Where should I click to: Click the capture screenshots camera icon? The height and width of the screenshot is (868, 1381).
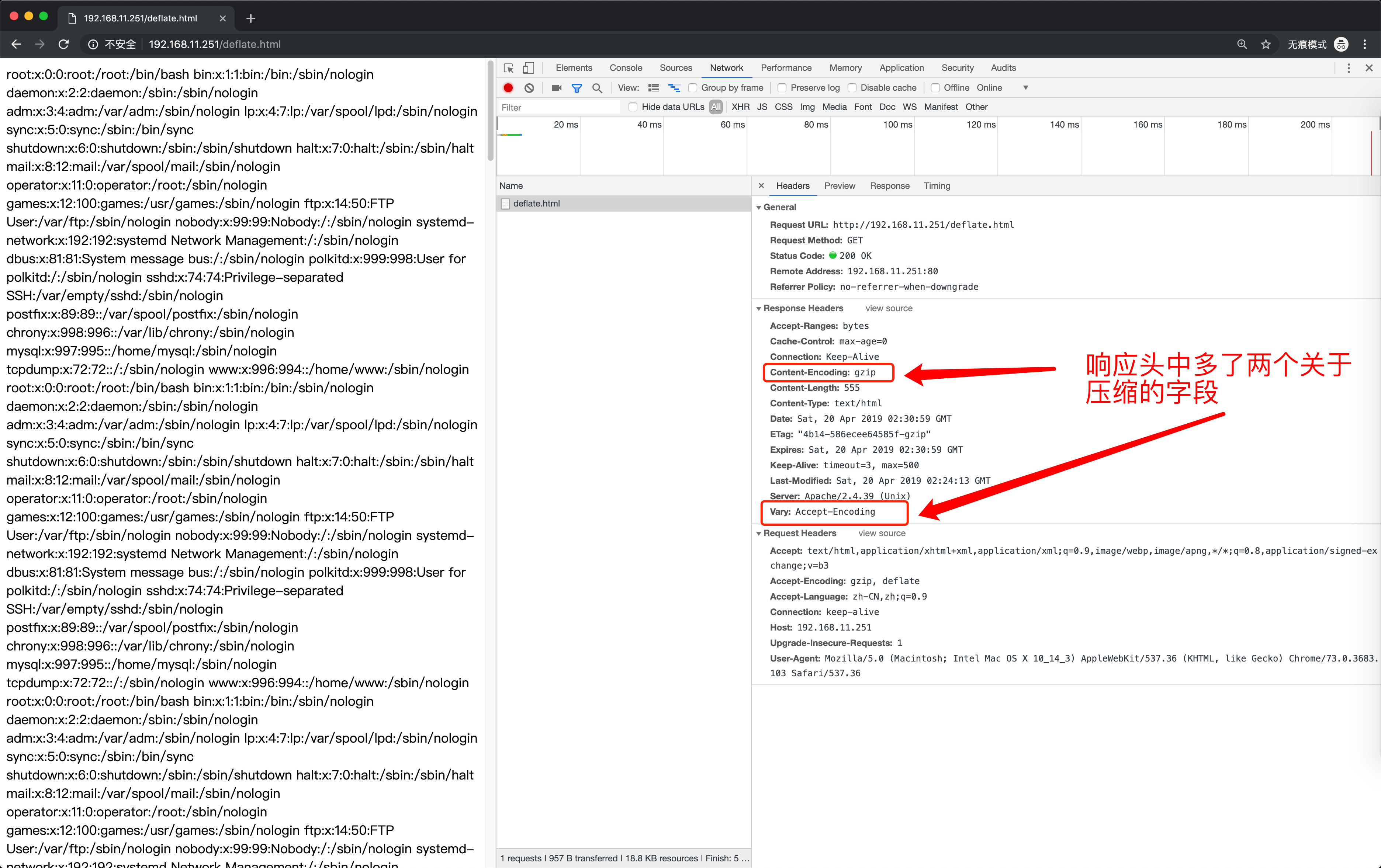click(x=556, y=88)
